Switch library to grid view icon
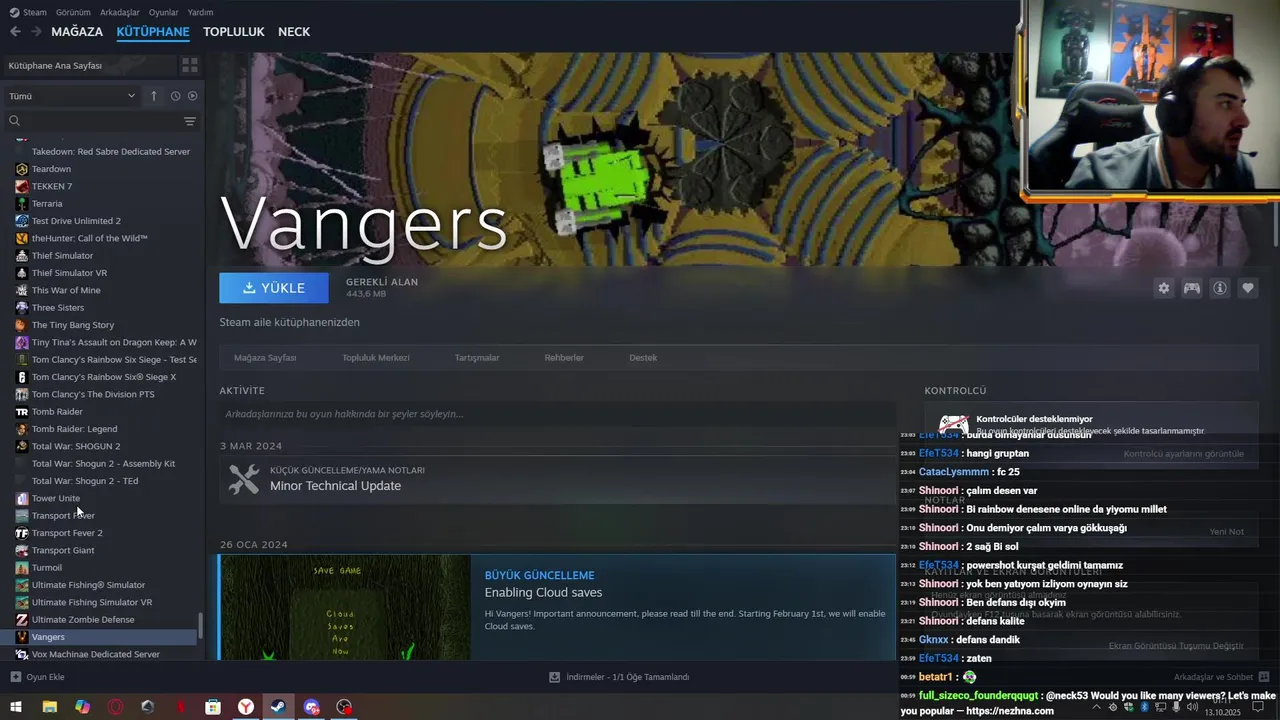 click(x=189, y=65)
